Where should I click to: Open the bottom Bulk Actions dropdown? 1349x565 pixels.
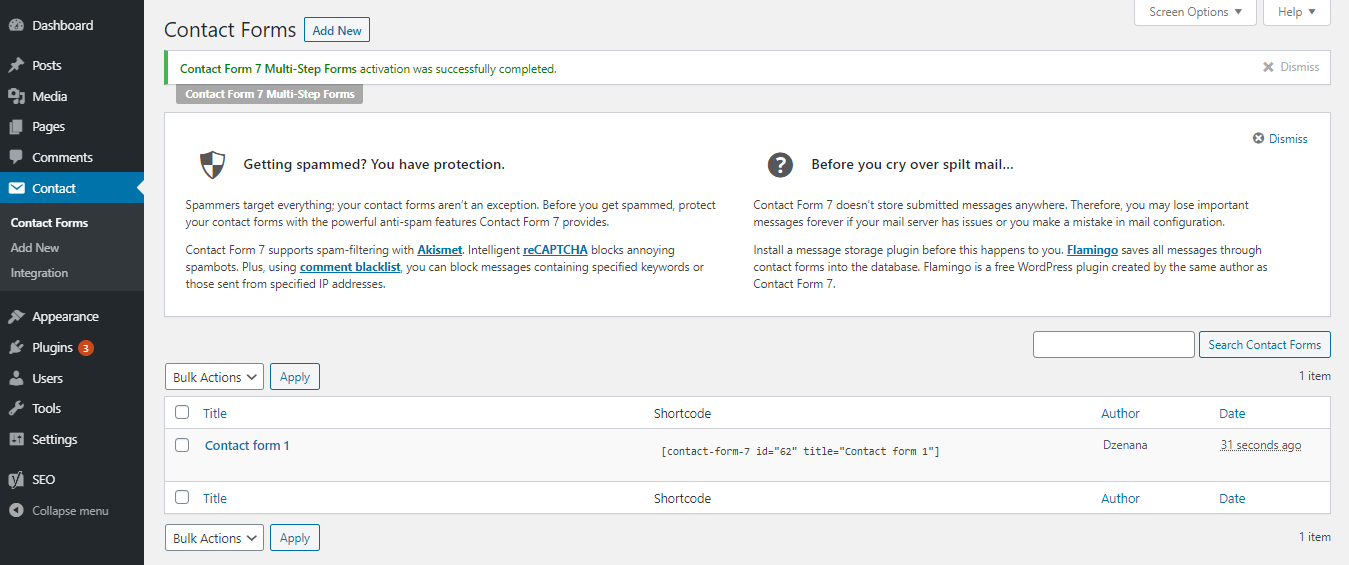point(214,538)
